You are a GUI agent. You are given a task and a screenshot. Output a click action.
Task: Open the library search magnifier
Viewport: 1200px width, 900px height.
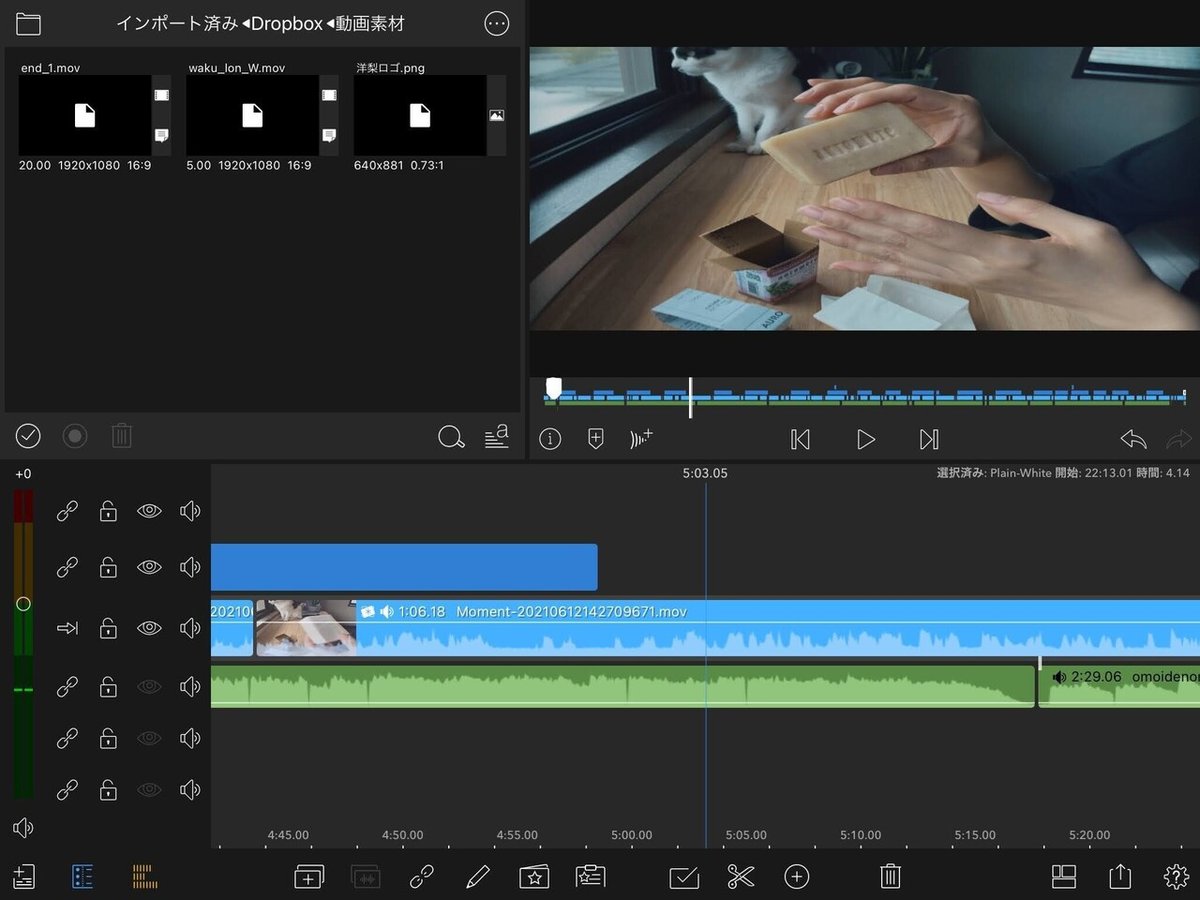[451, 437]
